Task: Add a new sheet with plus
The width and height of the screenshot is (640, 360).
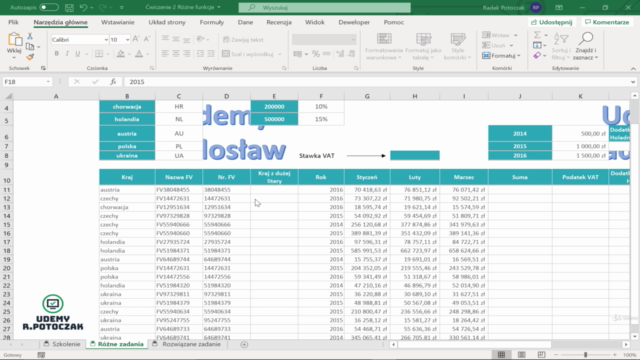Action: (x=244, y=344)
